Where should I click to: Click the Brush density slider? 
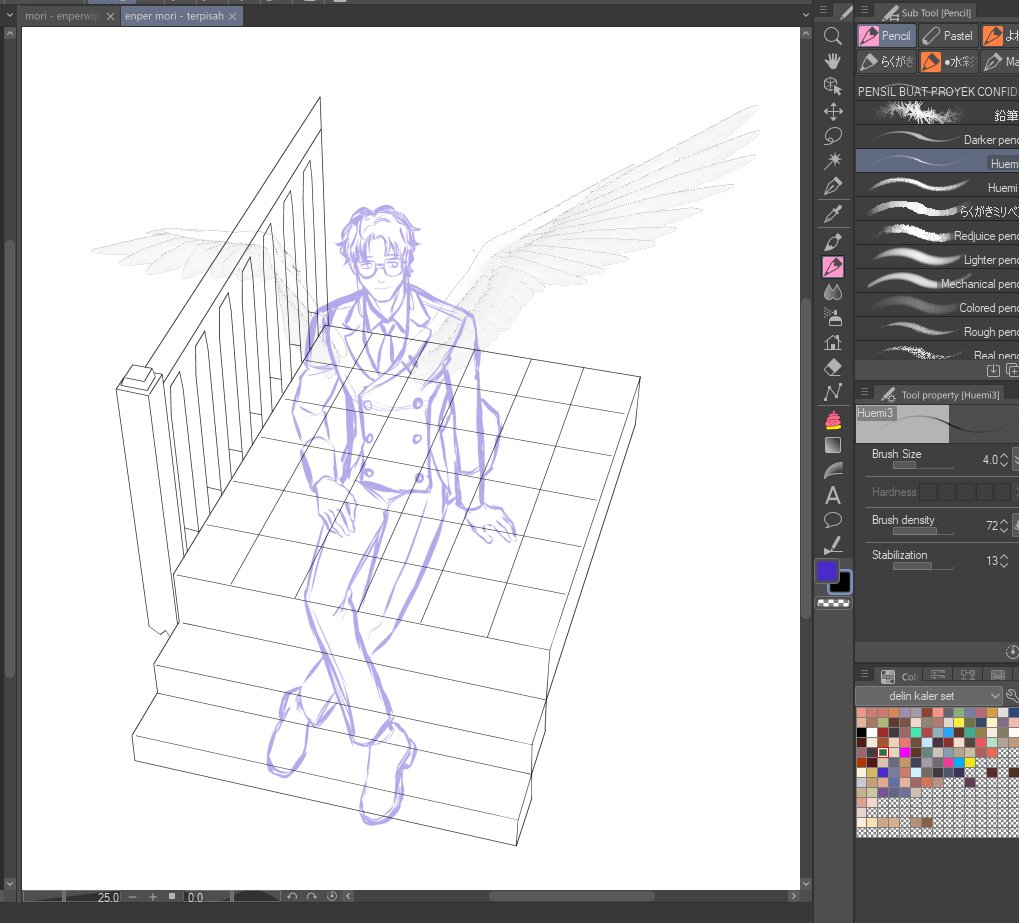(x=923, y=531)
